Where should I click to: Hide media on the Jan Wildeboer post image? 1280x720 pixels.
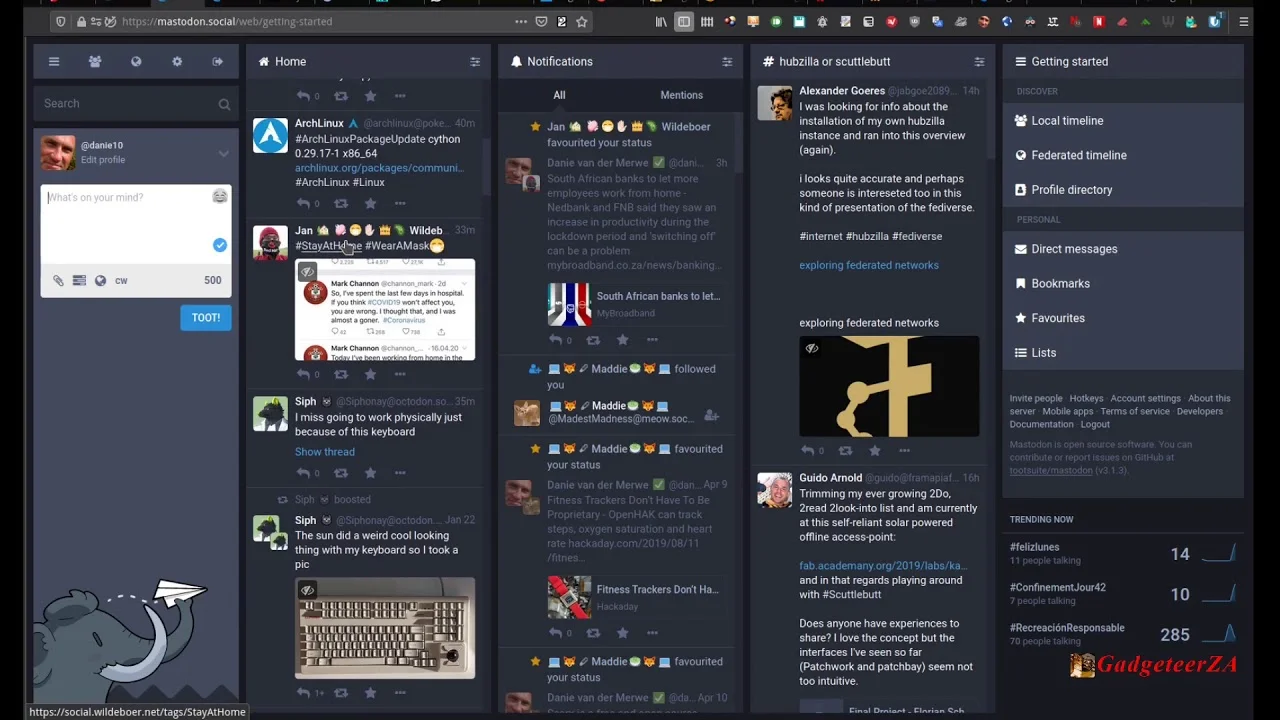[x=308, y=272]
